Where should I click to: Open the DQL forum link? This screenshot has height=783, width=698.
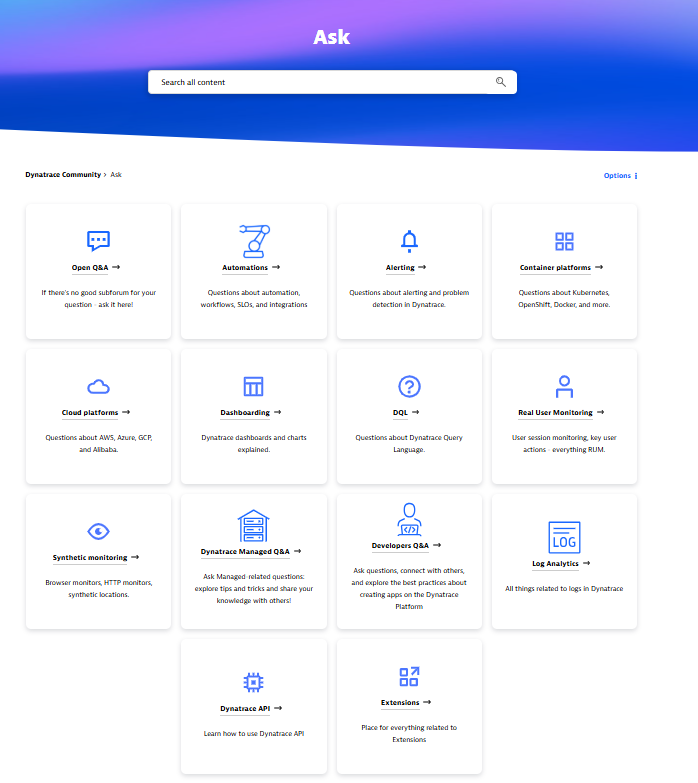[400, 412]
